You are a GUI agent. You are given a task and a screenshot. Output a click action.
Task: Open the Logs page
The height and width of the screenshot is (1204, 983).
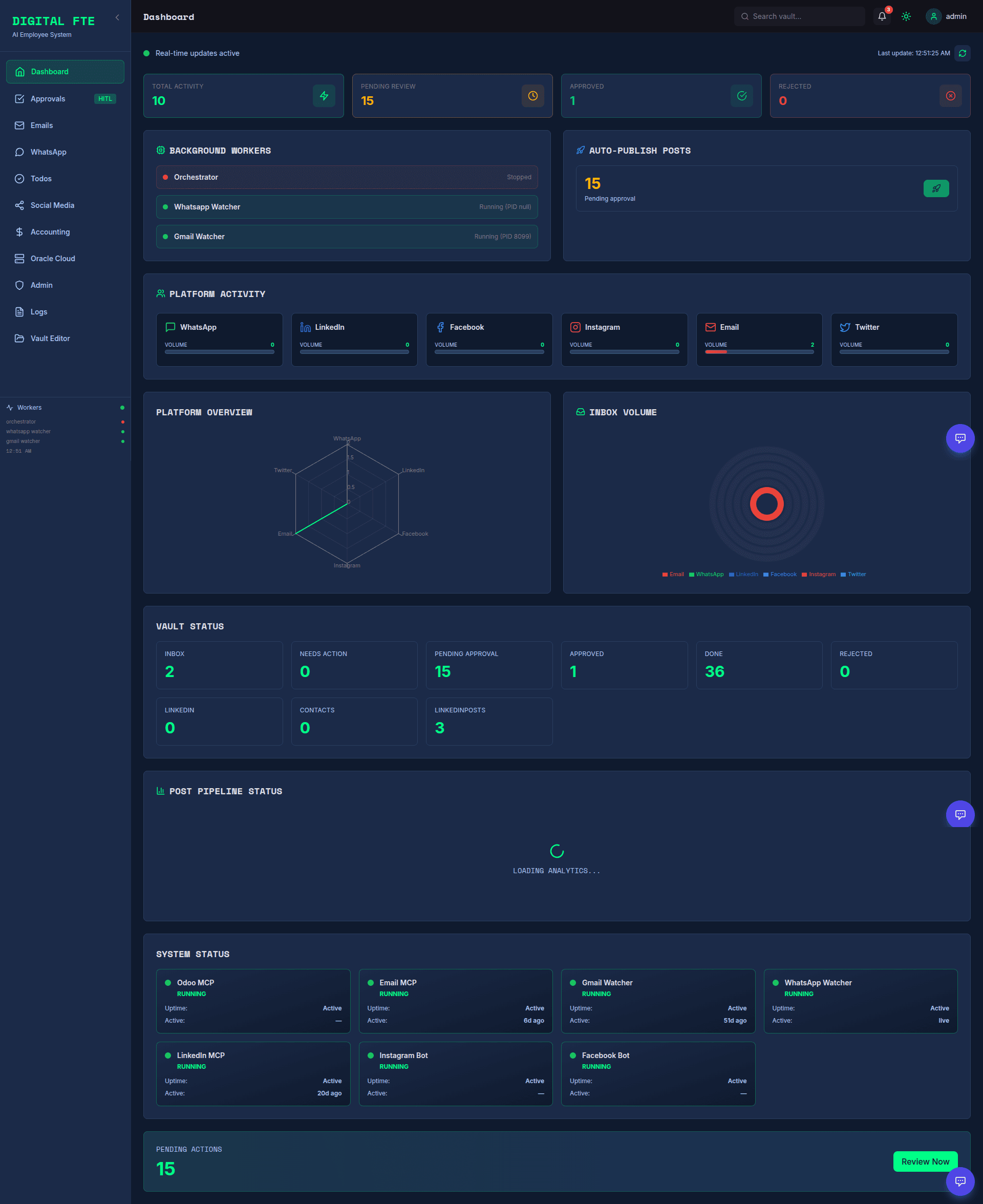65,311
